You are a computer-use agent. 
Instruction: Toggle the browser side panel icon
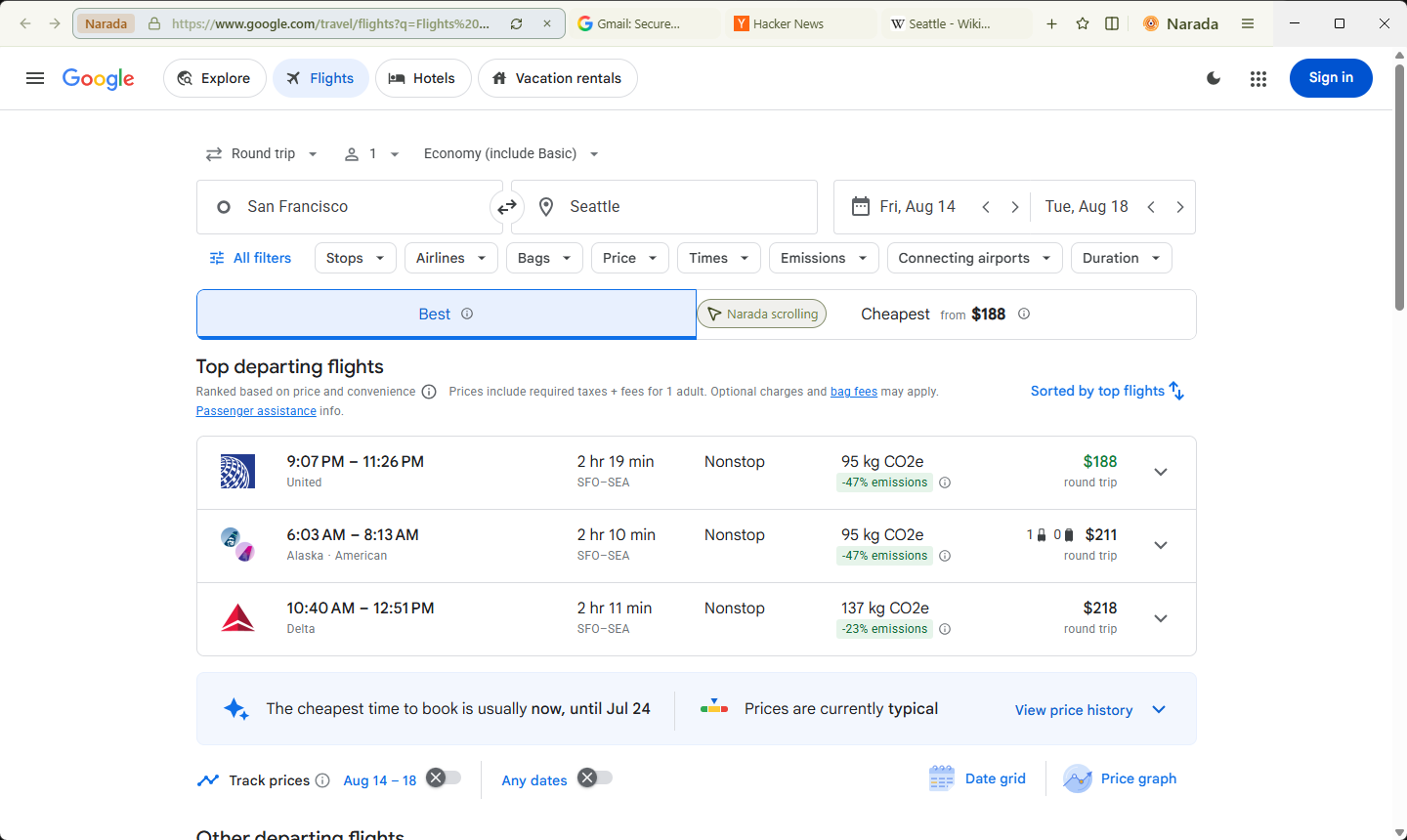coord(1112,23)
